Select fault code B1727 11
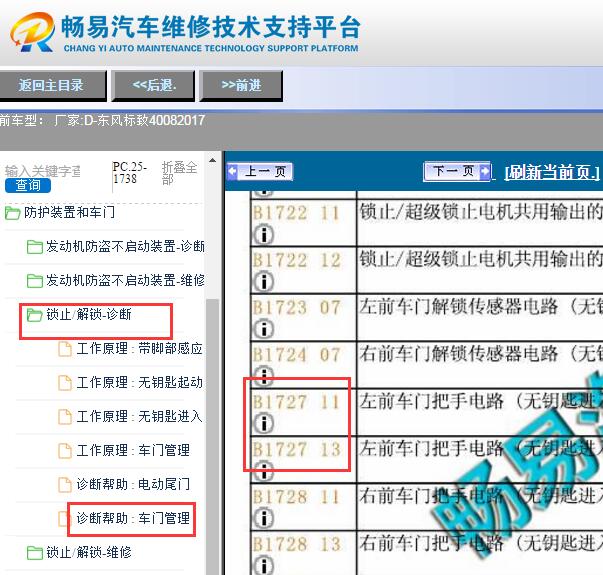The height and width of the screenshot is (575, 603). pos(297,402)
